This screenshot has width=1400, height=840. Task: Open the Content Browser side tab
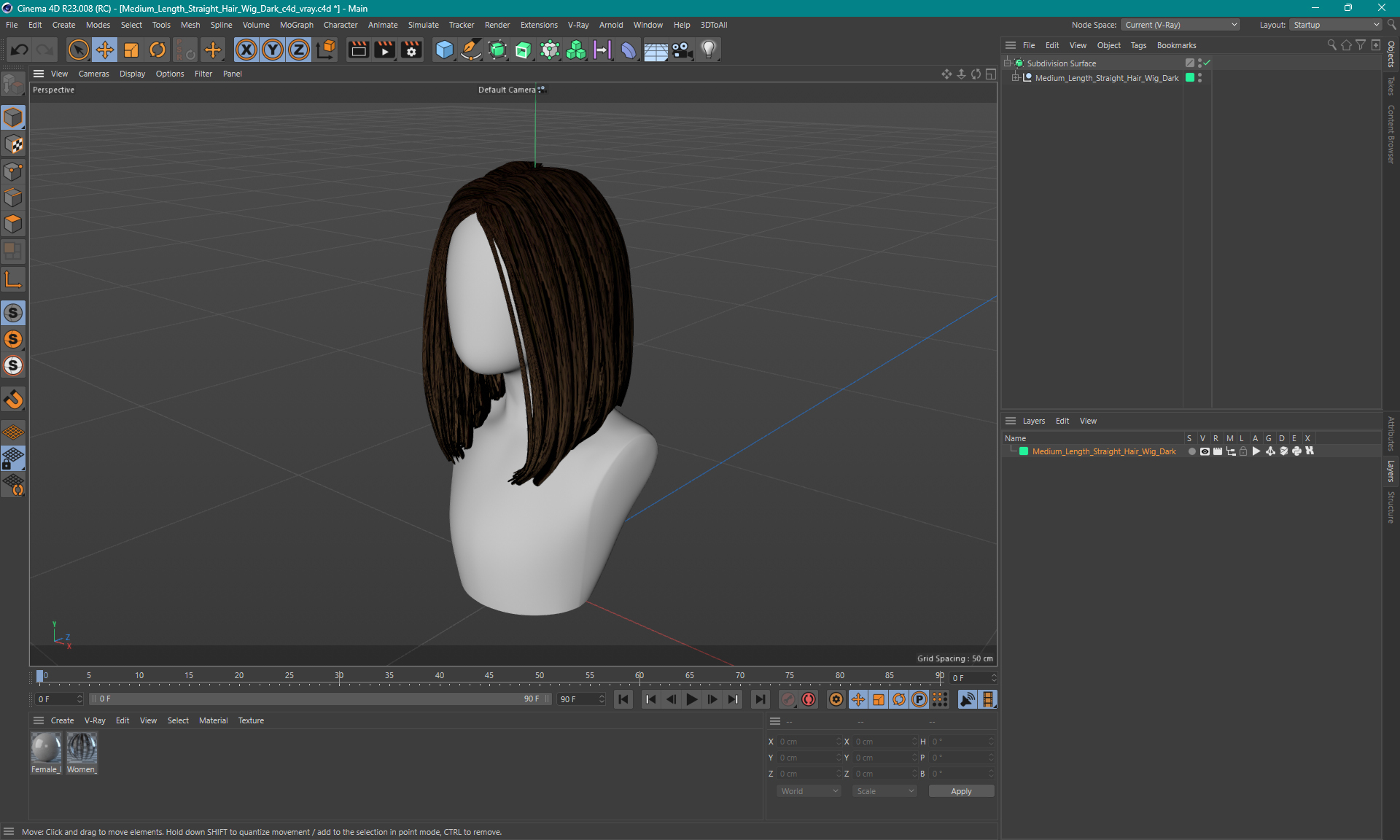[x=1391, y=133]
